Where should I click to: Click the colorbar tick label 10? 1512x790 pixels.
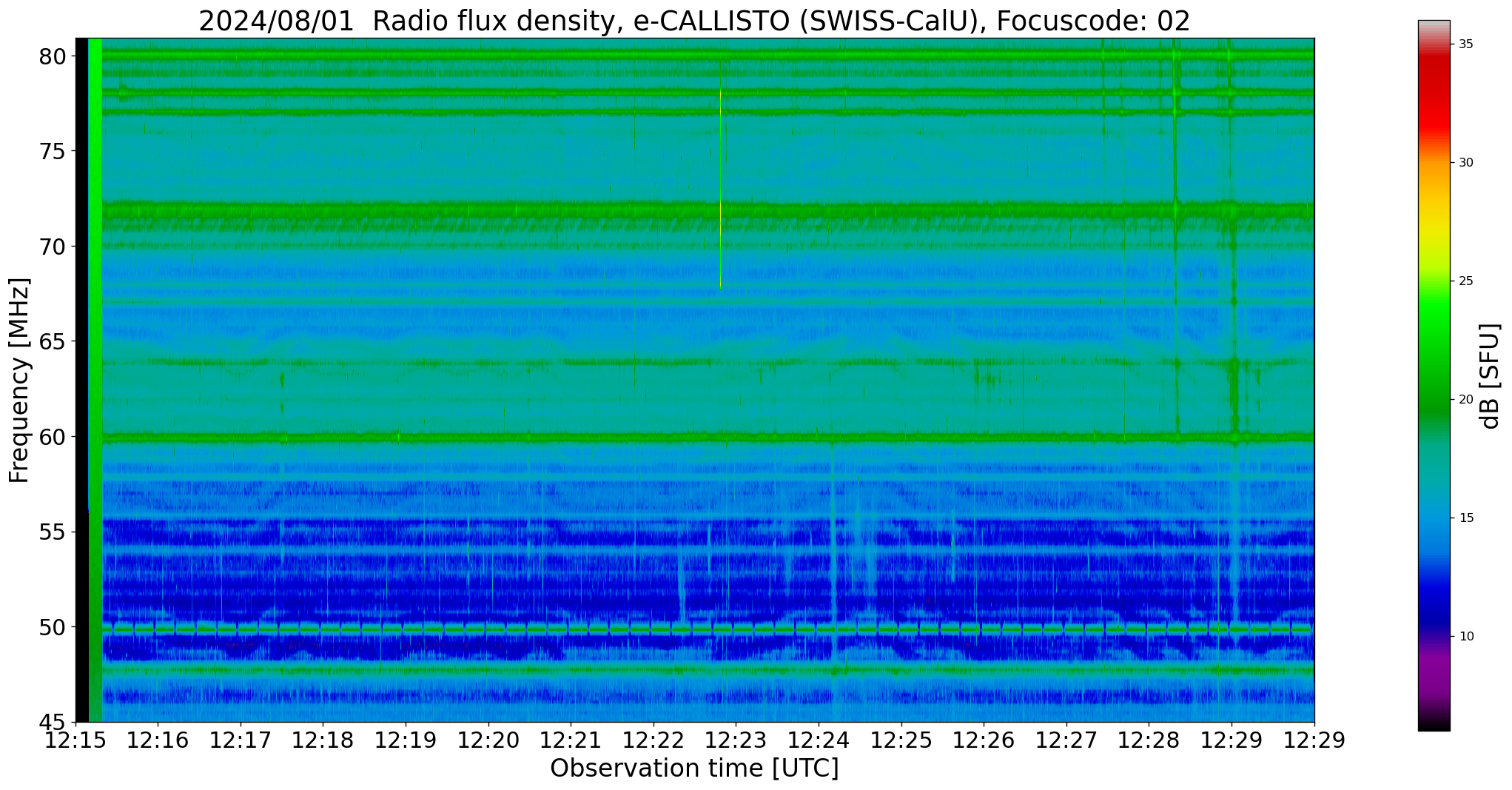(1465, 637)
